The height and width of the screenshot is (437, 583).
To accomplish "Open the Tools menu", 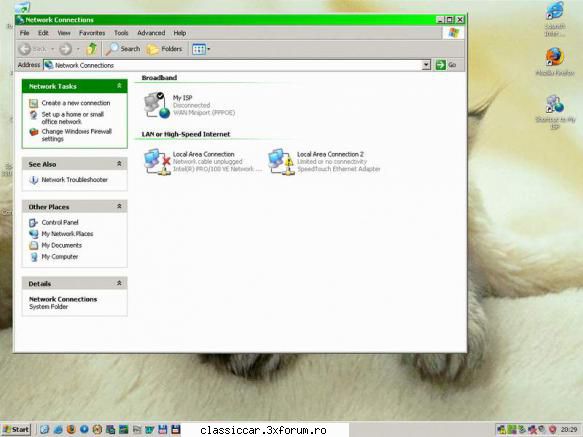I will tap(121, 33).
